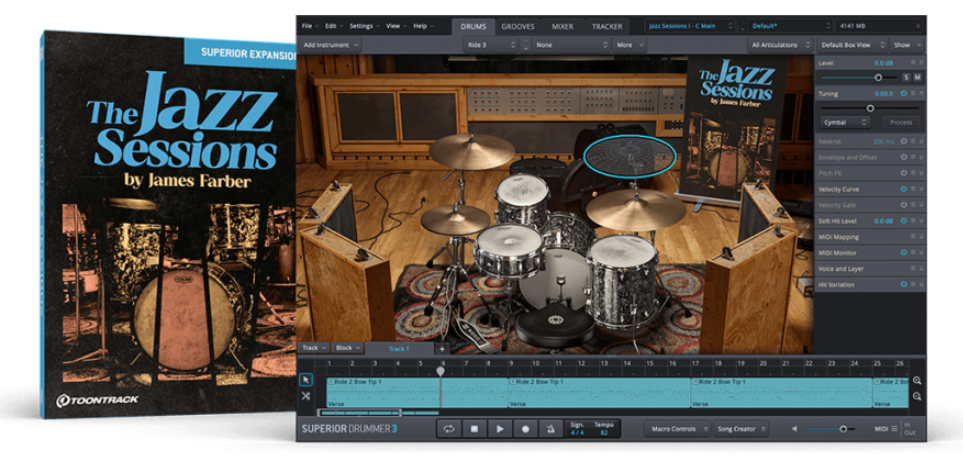Screen dimensions: 963x466
Task: Toggle the metronome button
Action: (551, 429)
